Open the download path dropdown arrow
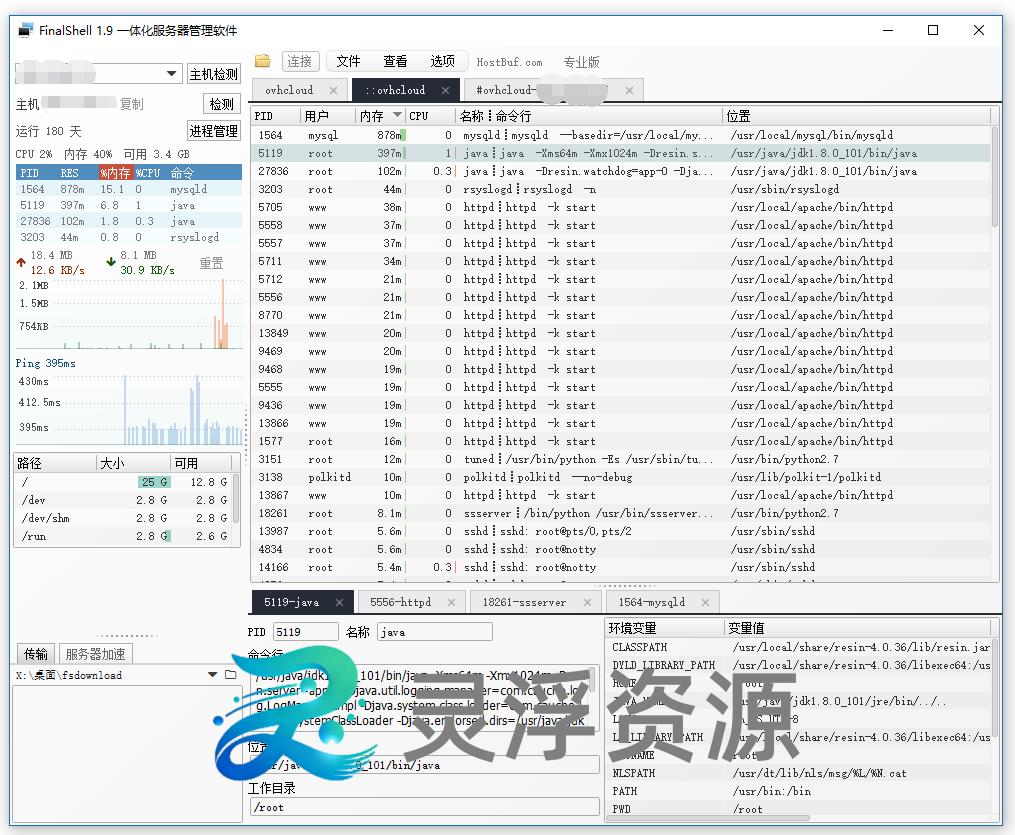Screen dimensions: 1015x835 [x=212, y=674]
